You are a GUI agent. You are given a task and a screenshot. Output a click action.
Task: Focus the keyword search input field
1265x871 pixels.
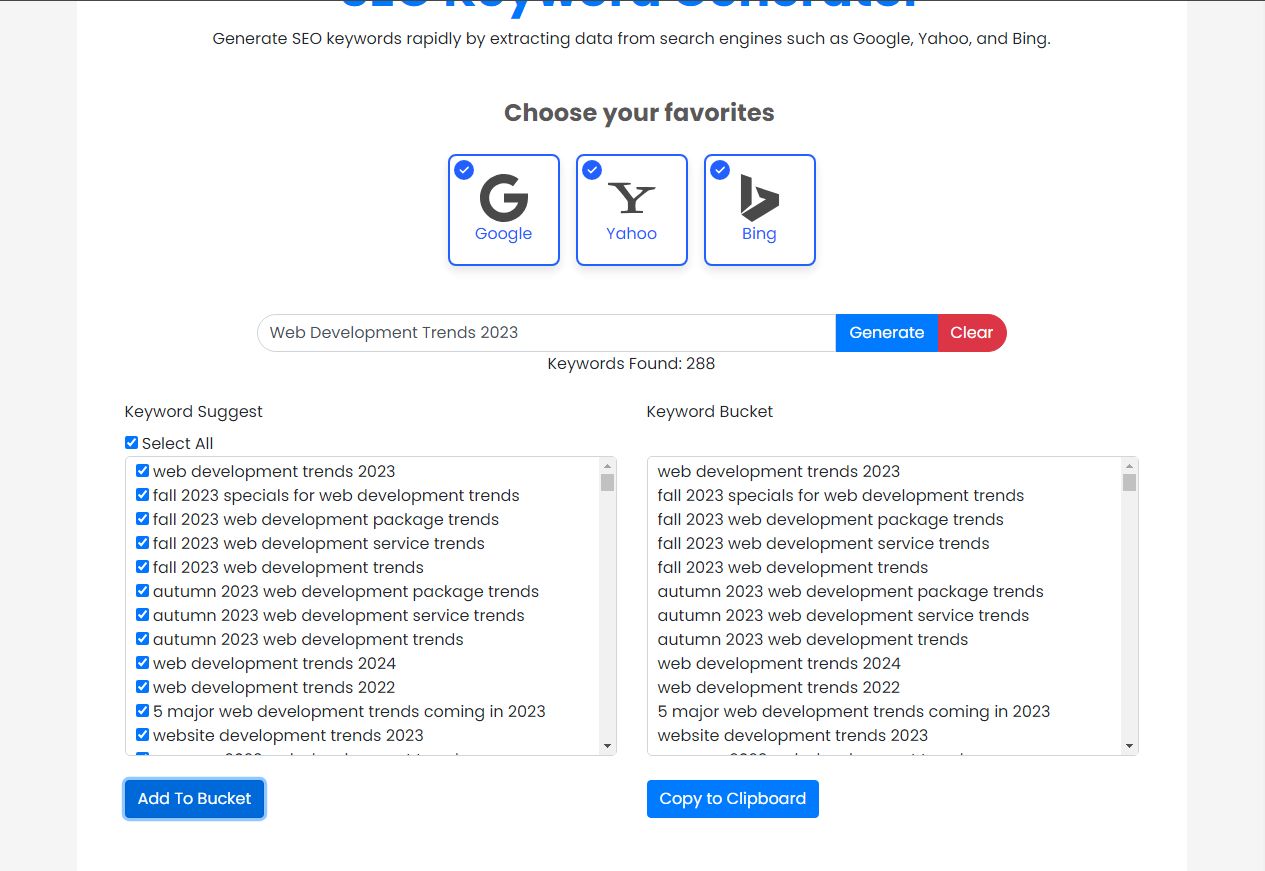click(x=546, y=333)
